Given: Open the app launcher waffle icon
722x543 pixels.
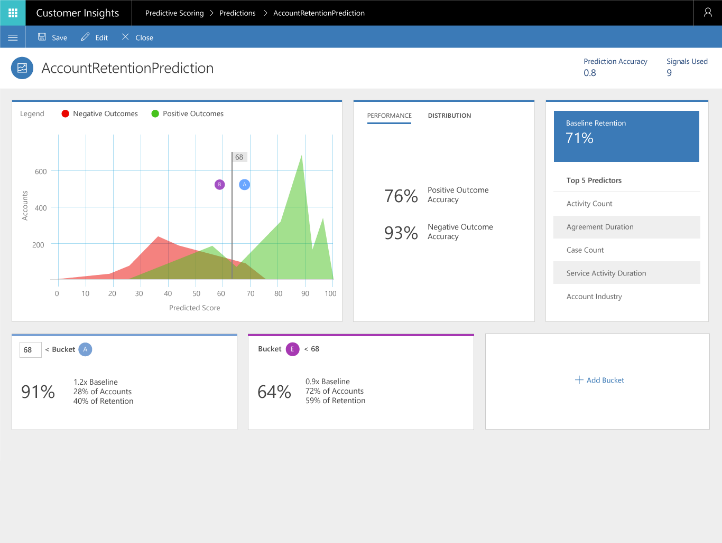Looking at the screenshot, I should 13,13.
